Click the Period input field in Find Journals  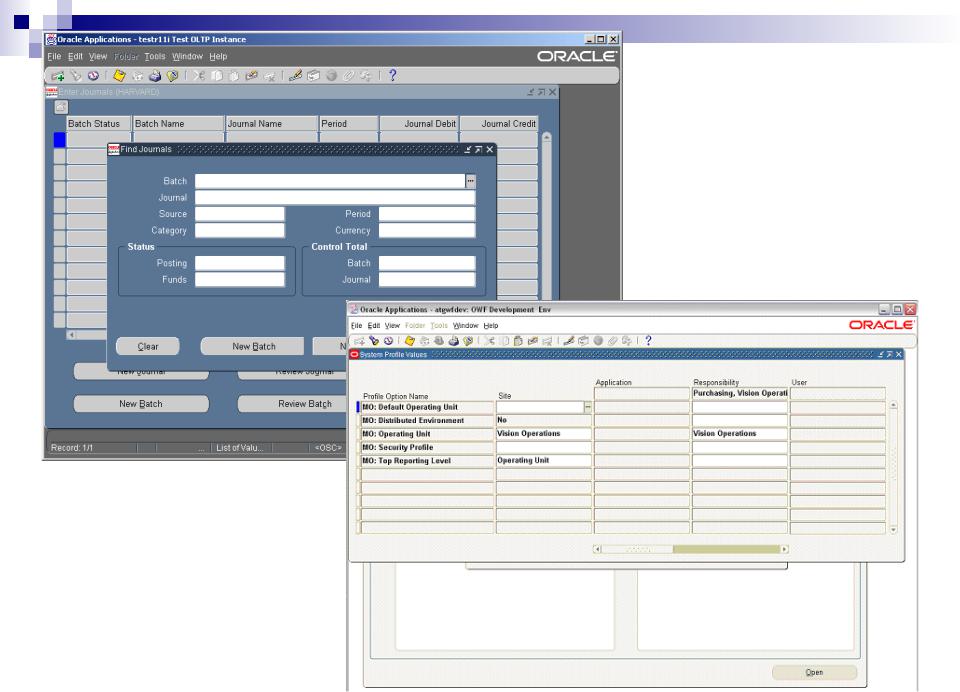pos(427,214)
